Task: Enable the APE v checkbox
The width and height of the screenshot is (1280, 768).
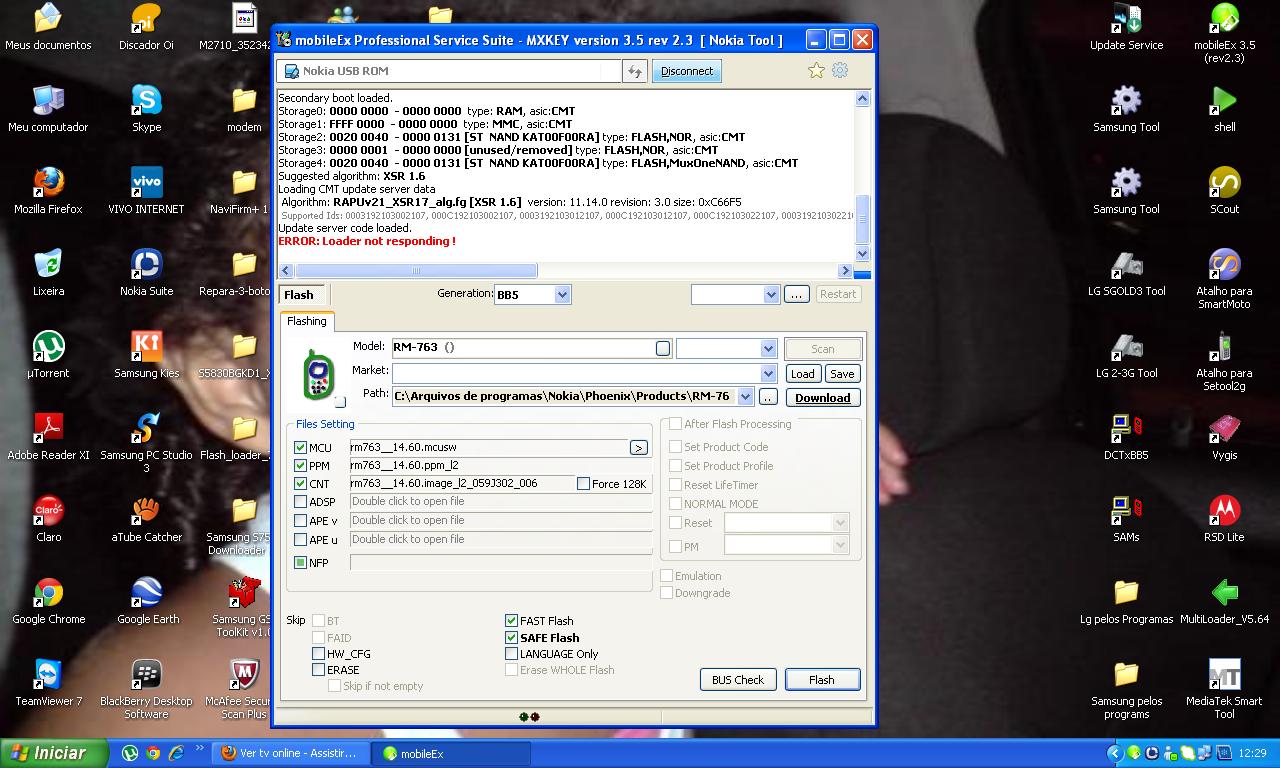Action: 300,521
